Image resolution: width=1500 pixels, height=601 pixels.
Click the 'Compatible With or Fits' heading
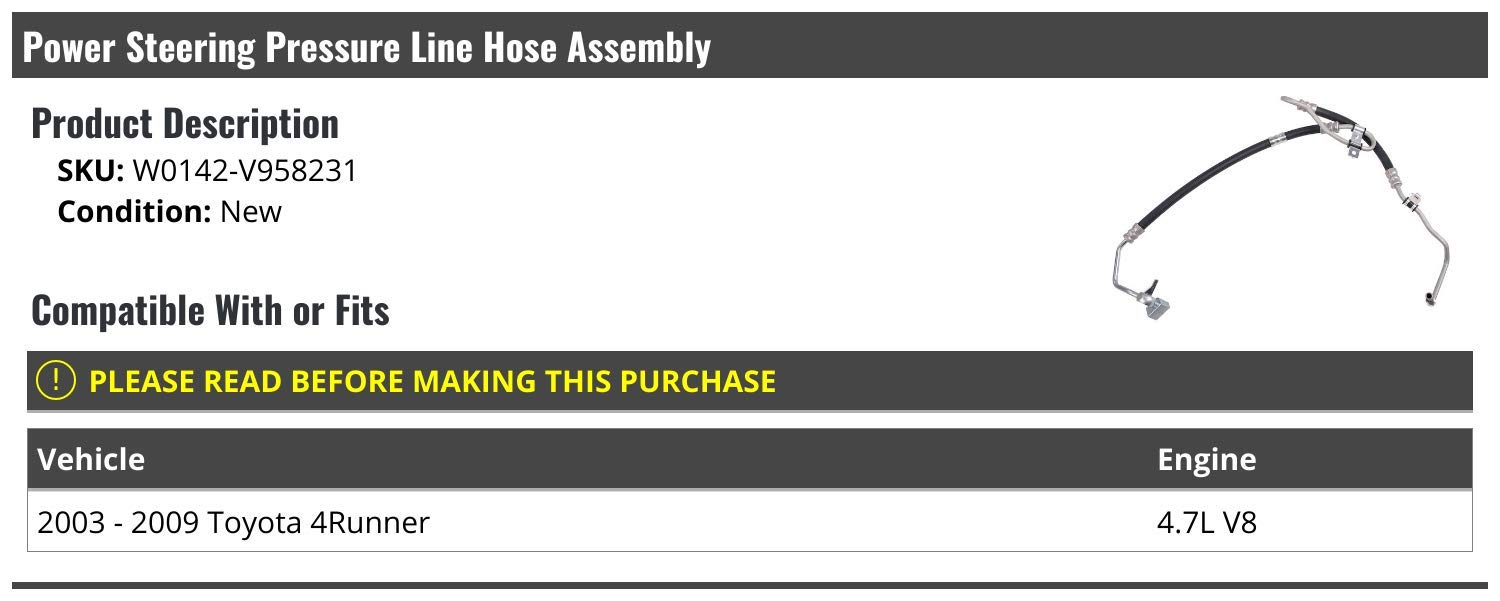[210, 310]
